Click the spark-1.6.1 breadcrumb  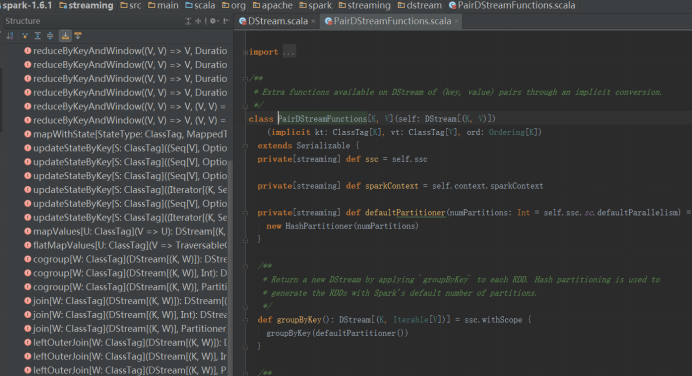click(26, 5)
